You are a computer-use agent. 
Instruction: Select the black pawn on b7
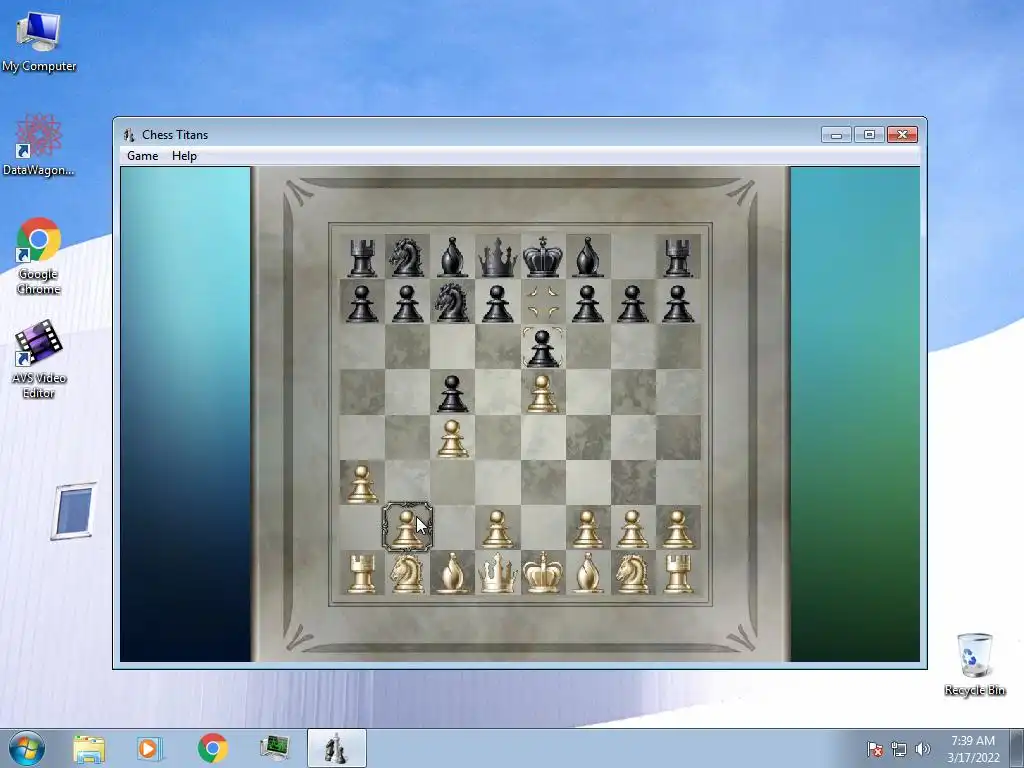[407, 304]
